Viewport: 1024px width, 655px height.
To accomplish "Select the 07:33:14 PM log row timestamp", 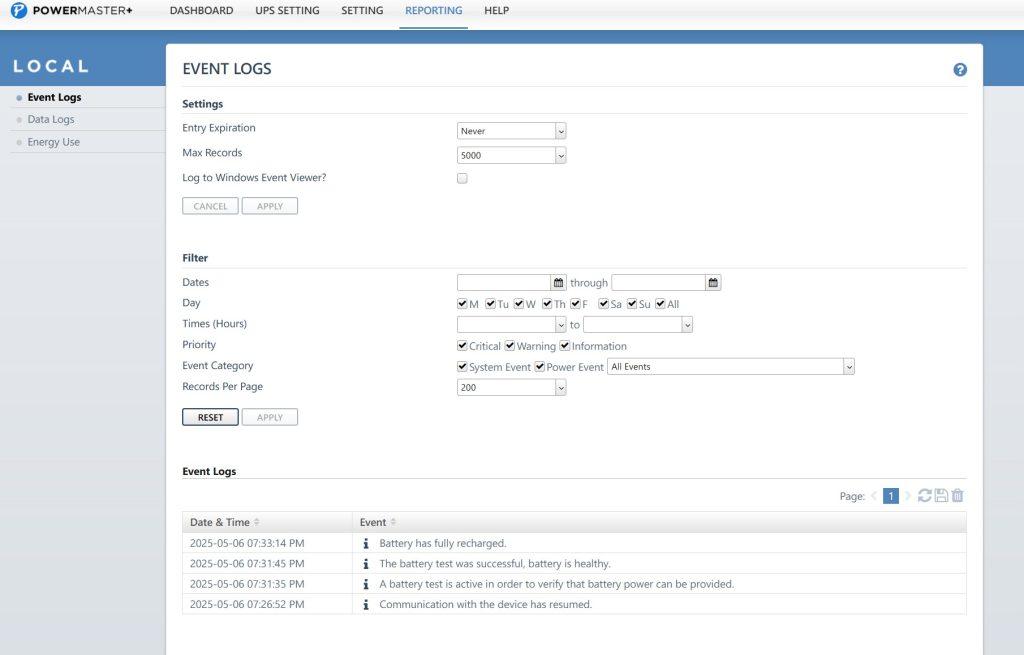I will [247, 543].
